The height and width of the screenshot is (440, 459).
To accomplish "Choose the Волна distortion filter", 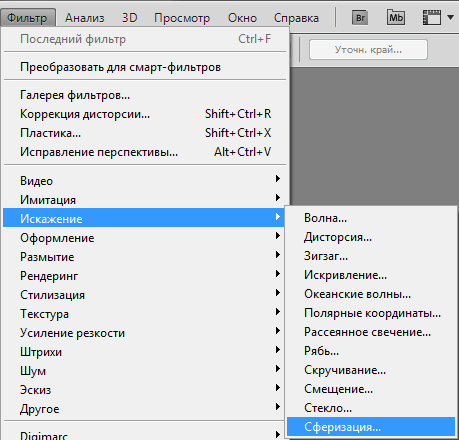I will tap(371, 218).
